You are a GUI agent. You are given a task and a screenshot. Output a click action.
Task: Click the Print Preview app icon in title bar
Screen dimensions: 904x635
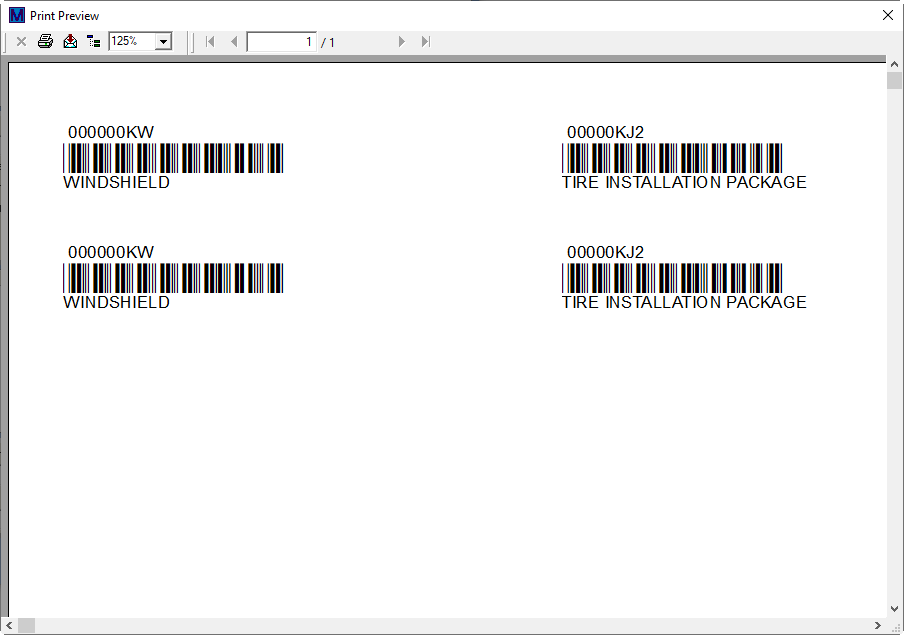tap(16, 15)
